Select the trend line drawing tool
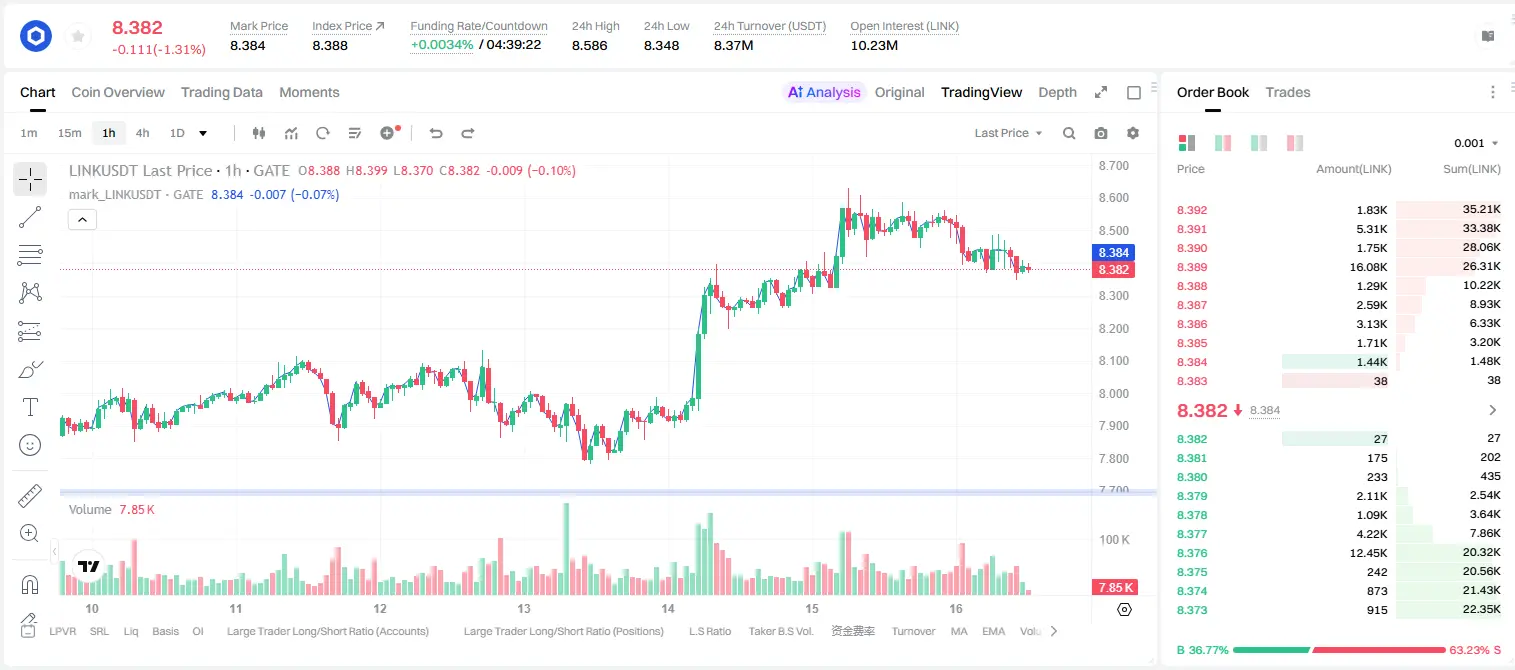The image size is (1515, 670). pos(30,217)
